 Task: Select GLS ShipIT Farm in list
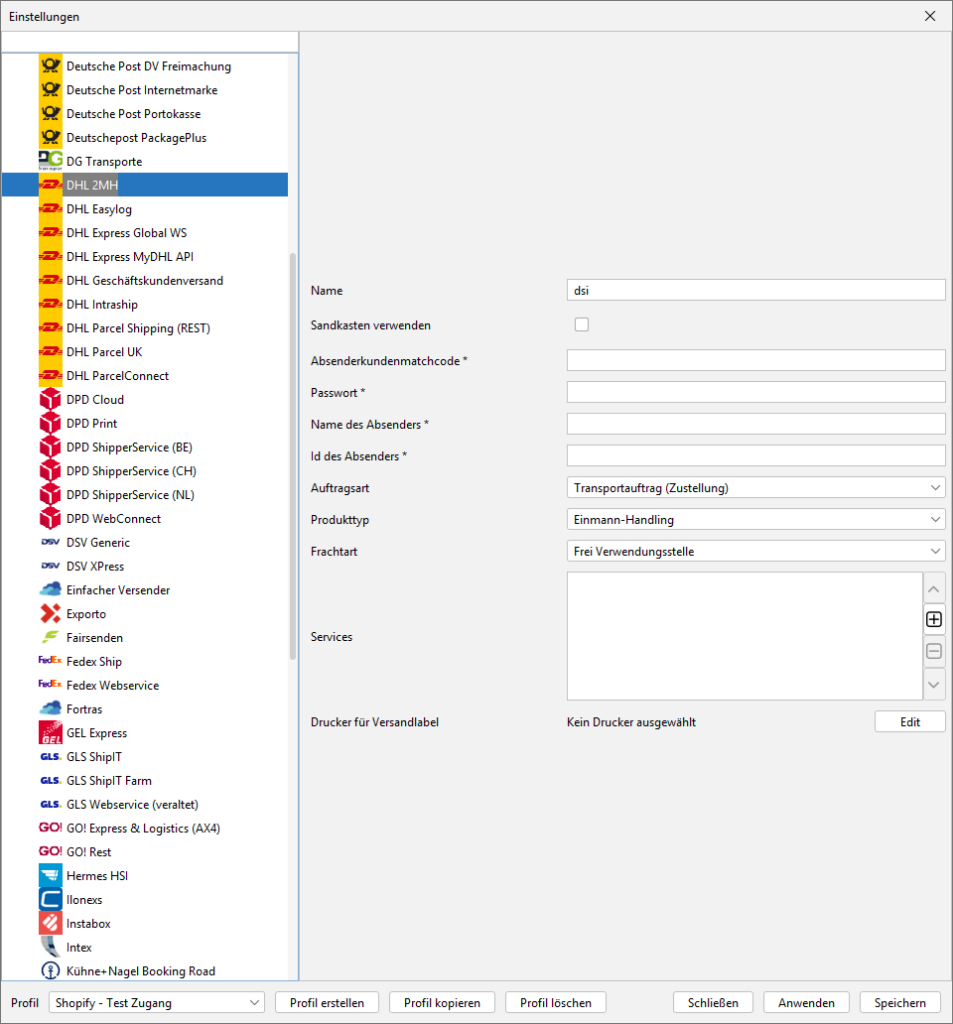click(109, 781)
